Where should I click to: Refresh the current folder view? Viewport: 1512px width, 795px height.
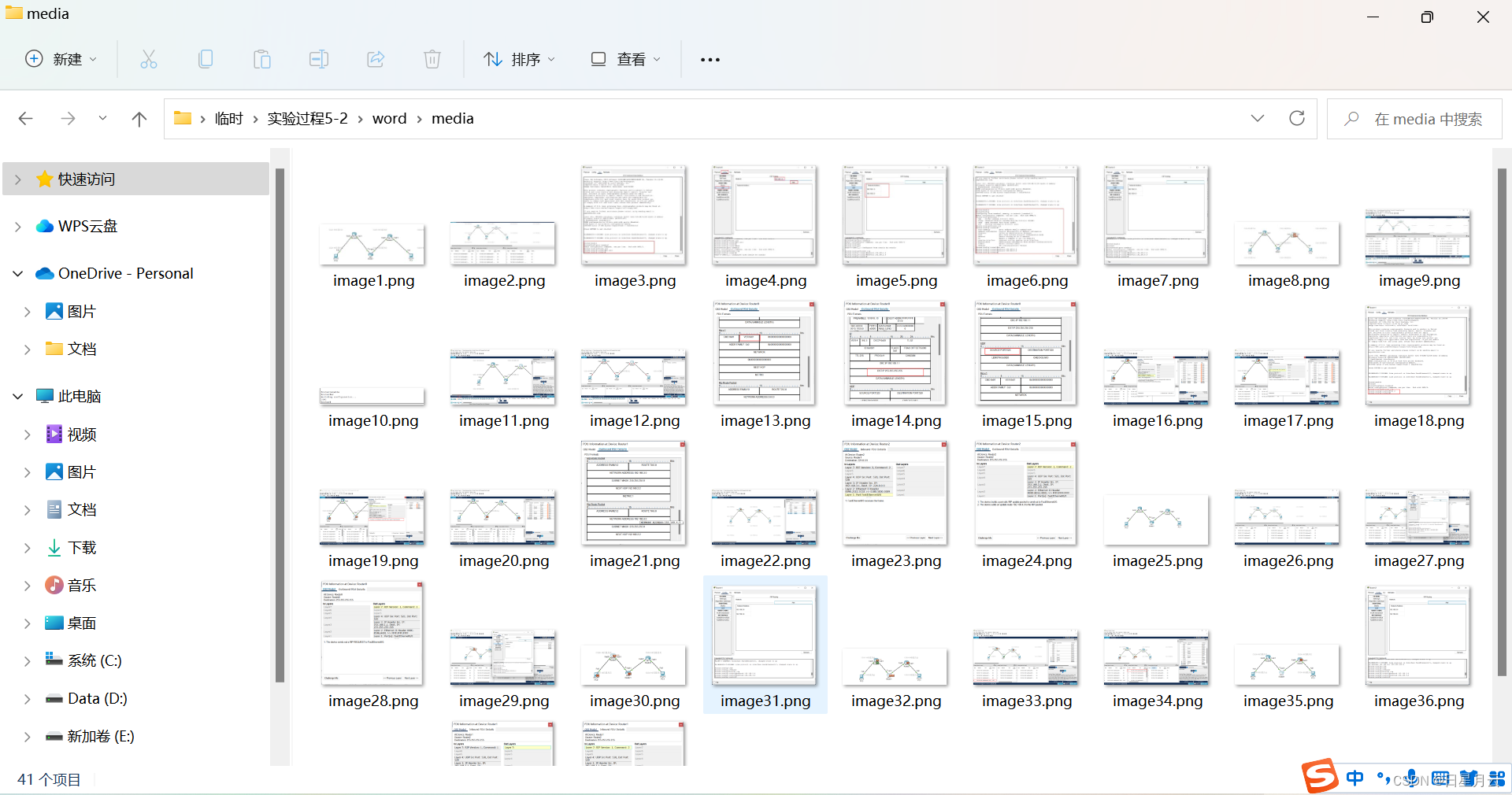click(x=1297, y=118)
